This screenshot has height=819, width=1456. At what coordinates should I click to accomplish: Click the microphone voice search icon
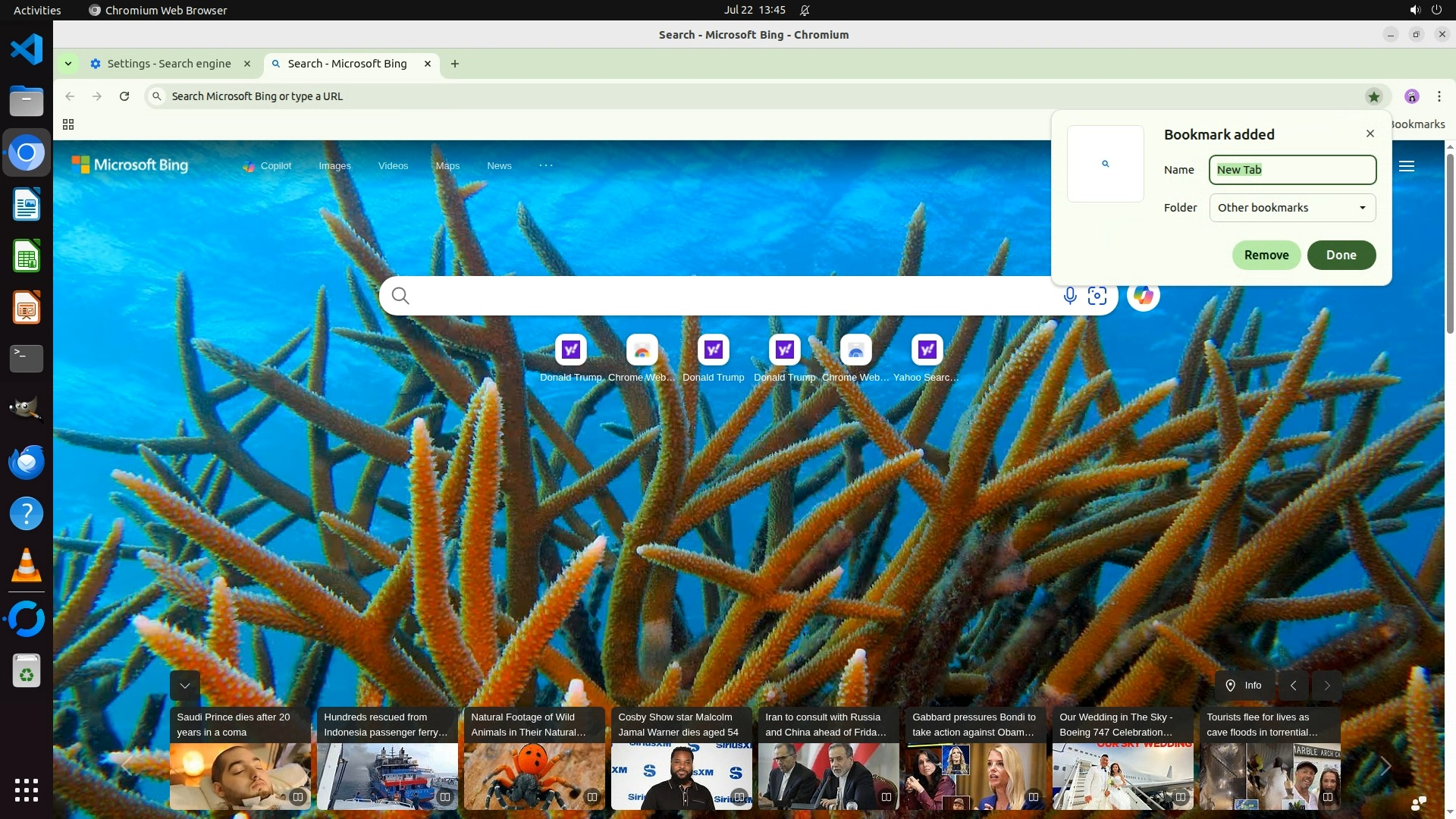click(x=1069, y=296)
